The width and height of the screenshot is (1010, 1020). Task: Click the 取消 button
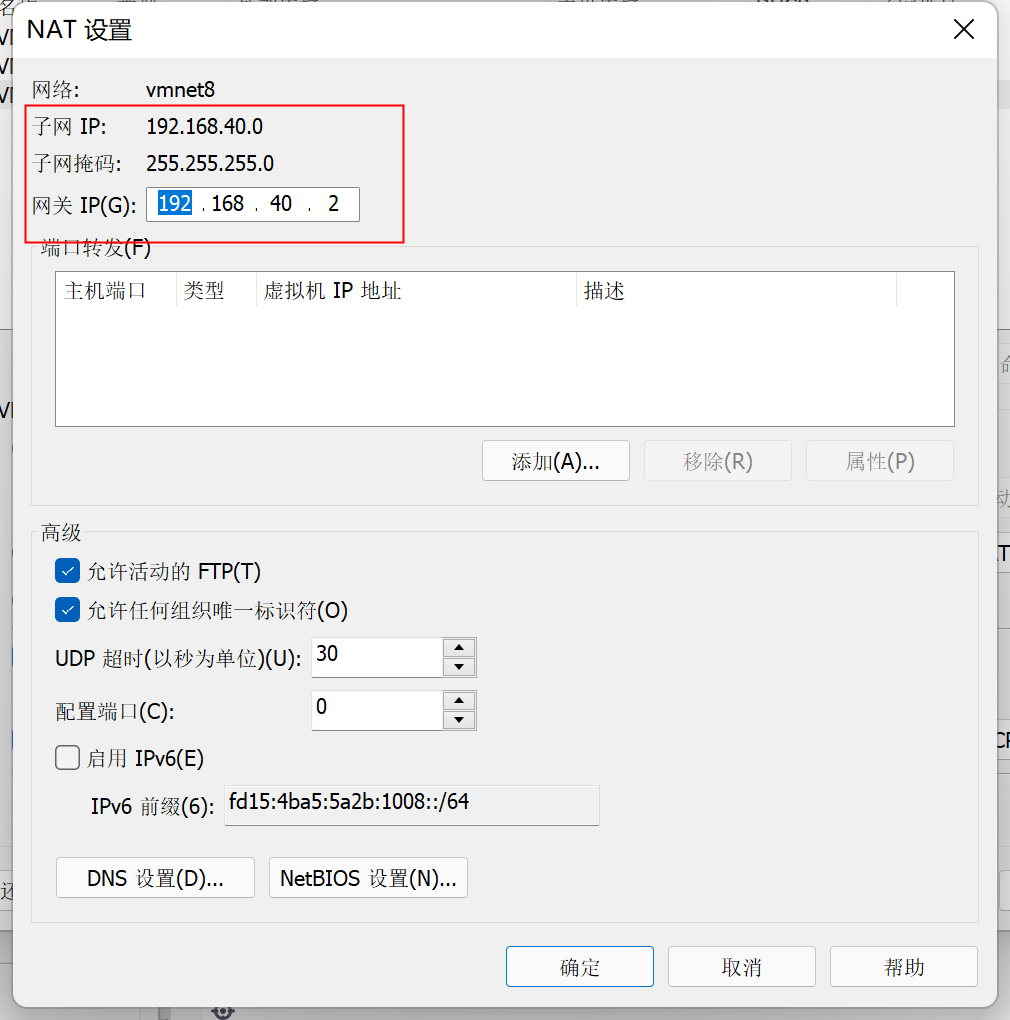click(741, 967)
